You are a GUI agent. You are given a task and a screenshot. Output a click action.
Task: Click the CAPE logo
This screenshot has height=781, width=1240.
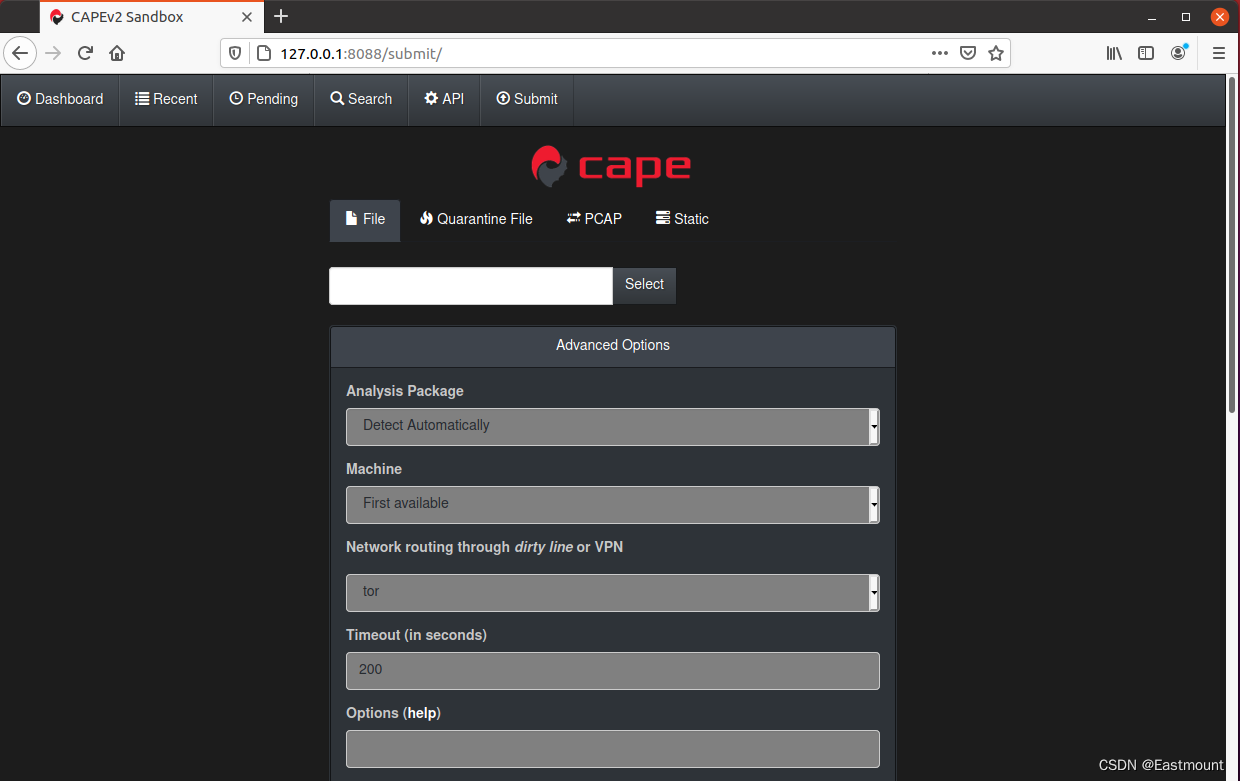[x=611, y=166]
